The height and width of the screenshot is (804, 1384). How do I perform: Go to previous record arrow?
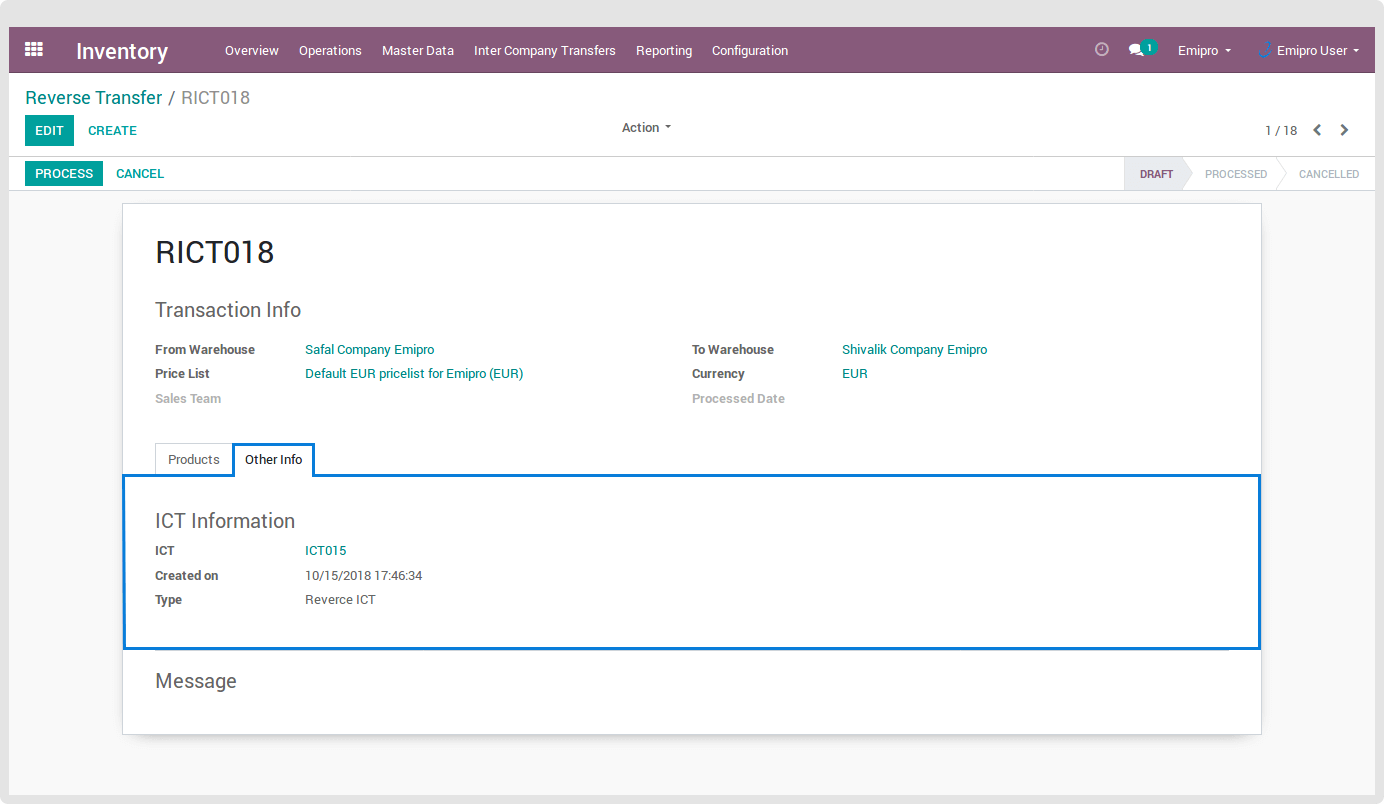point(1317,130)
